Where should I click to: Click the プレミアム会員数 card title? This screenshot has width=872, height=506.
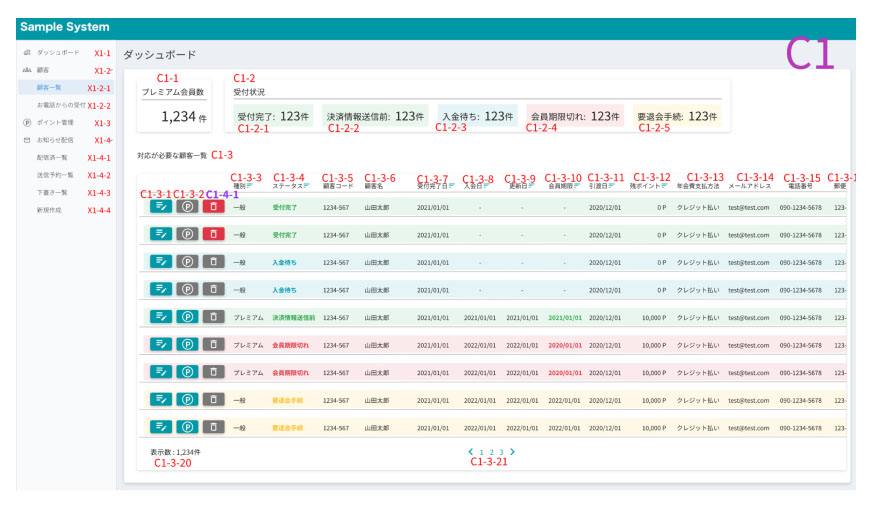173,92
